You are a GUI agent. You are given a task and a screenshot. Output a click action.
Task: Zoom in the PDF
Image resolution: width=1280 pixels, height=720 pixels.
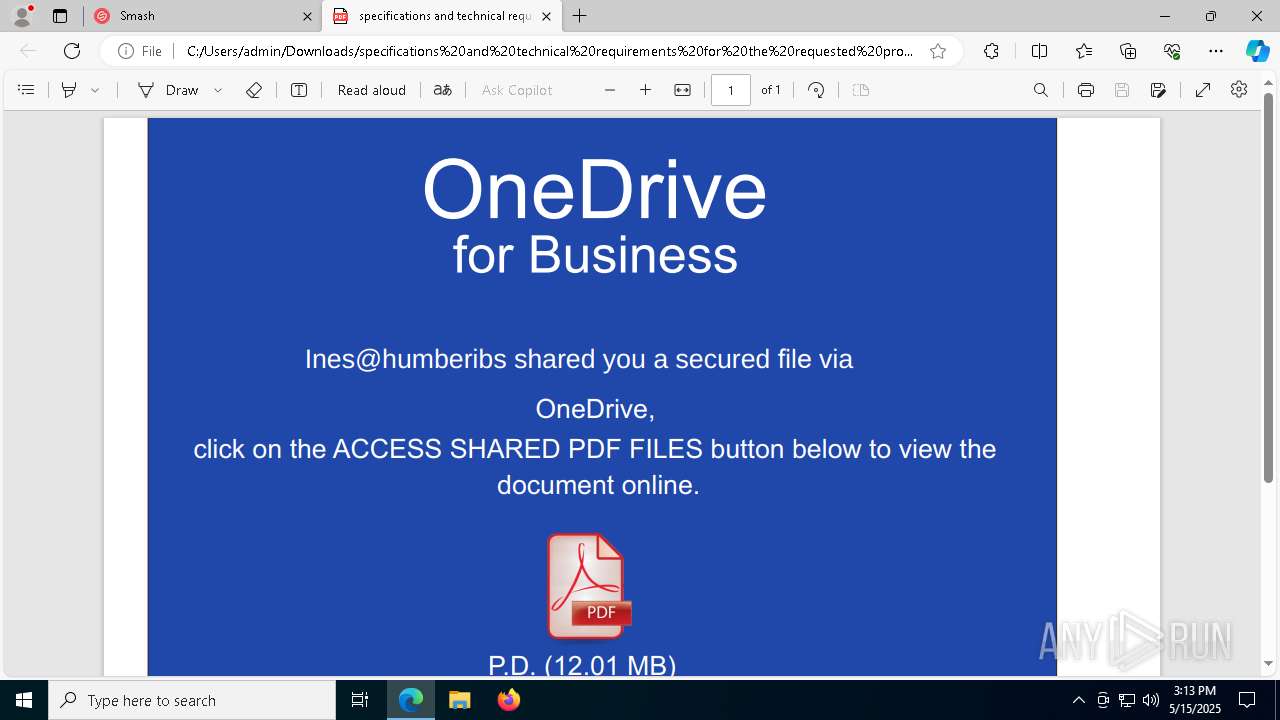646,90
